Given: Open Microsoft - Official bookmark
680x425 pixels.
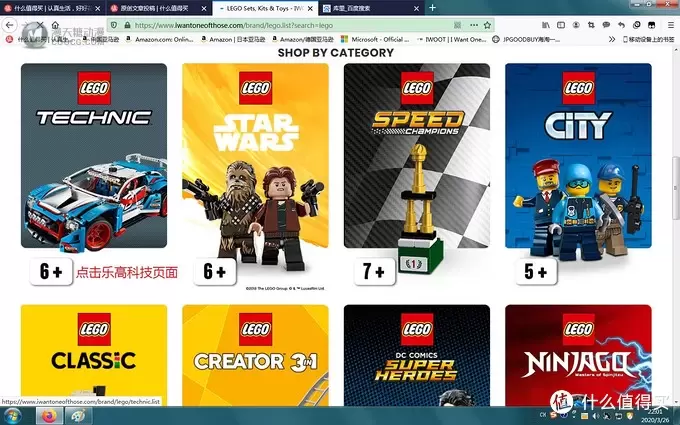Looking at the screenshot, I should 375,39.
